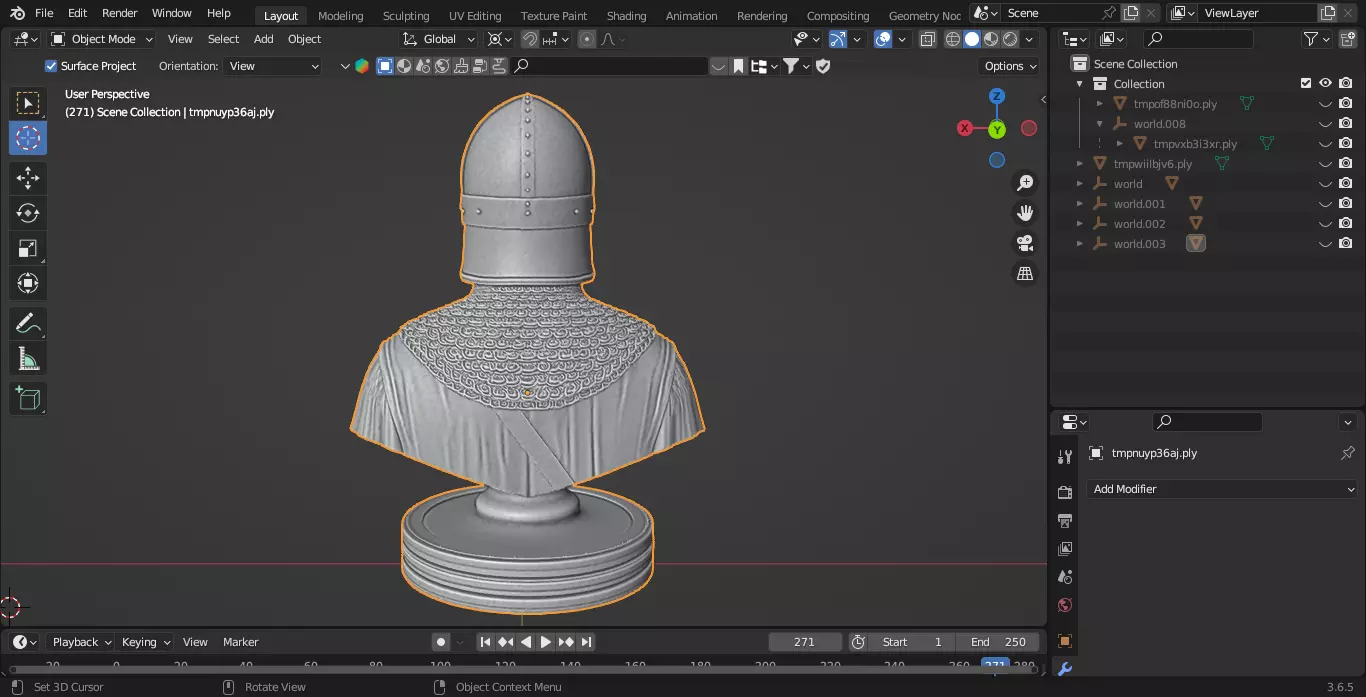Open the Playback dropdown in the timeline

(x=81, y=642)
